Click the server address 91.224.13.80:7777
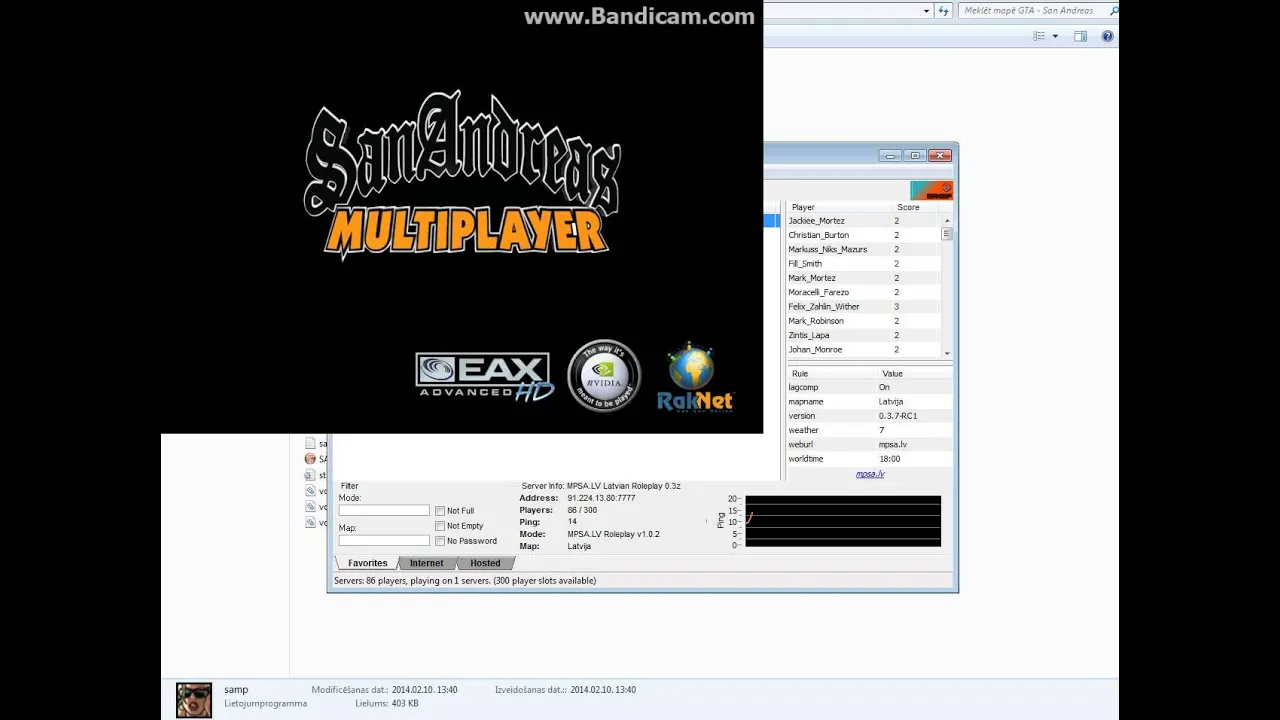The width and height of the screenshot is (1280, 720). [x=601, y=498]
